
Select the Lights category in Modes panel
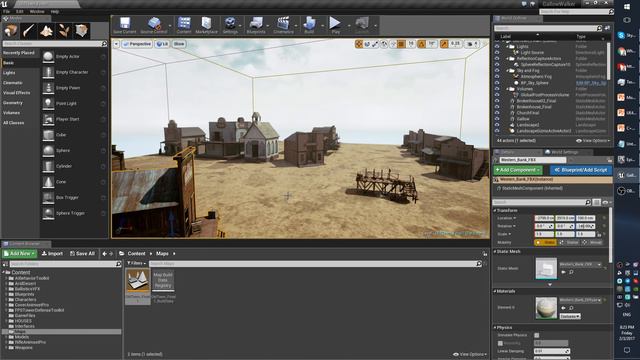click(x=9, y=73)
